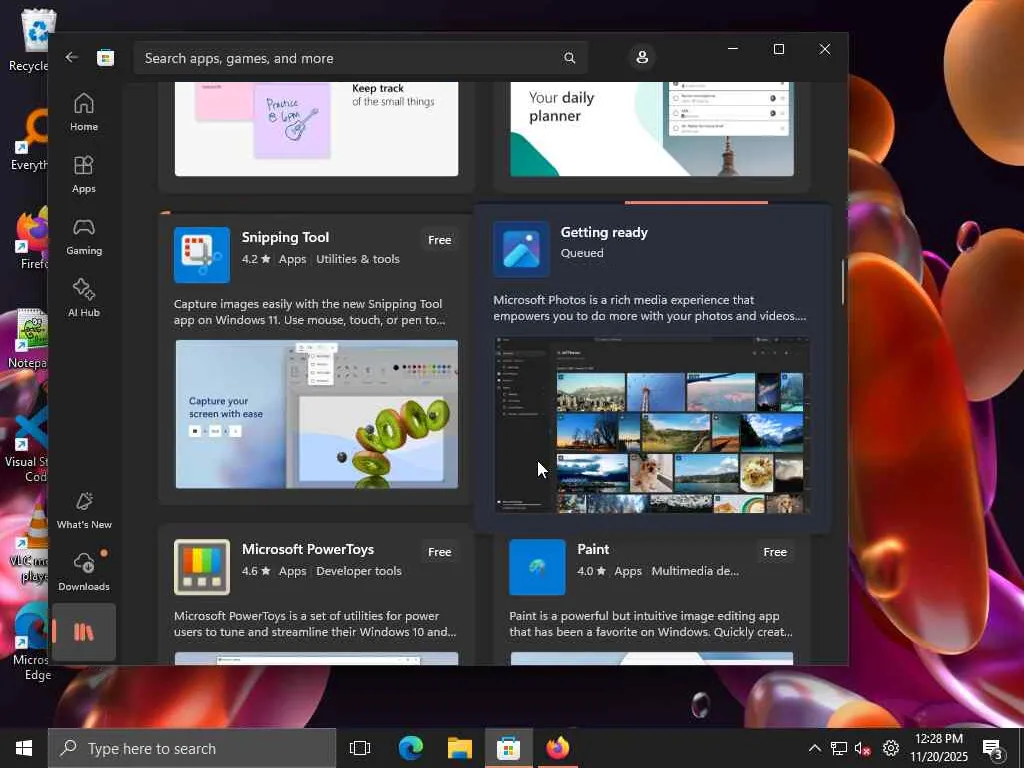Click the search magnifier icon in Store
1024x768 pixels.
click(569, 58)
